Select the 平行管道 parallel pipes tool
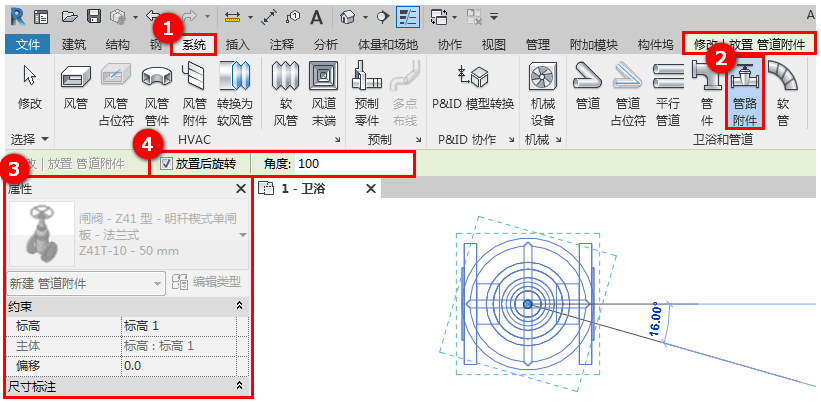 click(x=668, y=94)
